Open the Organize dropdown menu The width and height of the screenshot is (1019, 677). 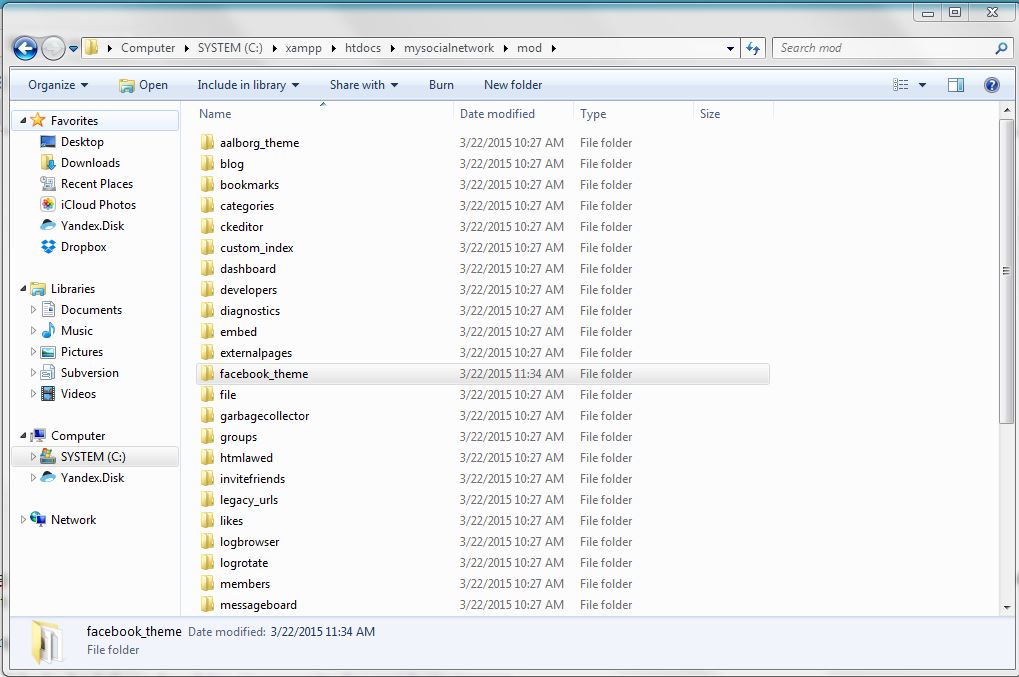(58, 85)
